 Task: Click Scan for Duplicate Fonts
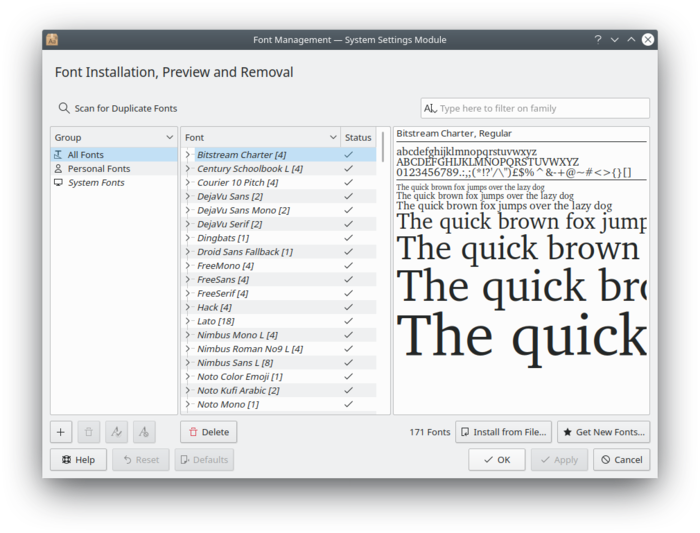point(117,108)
